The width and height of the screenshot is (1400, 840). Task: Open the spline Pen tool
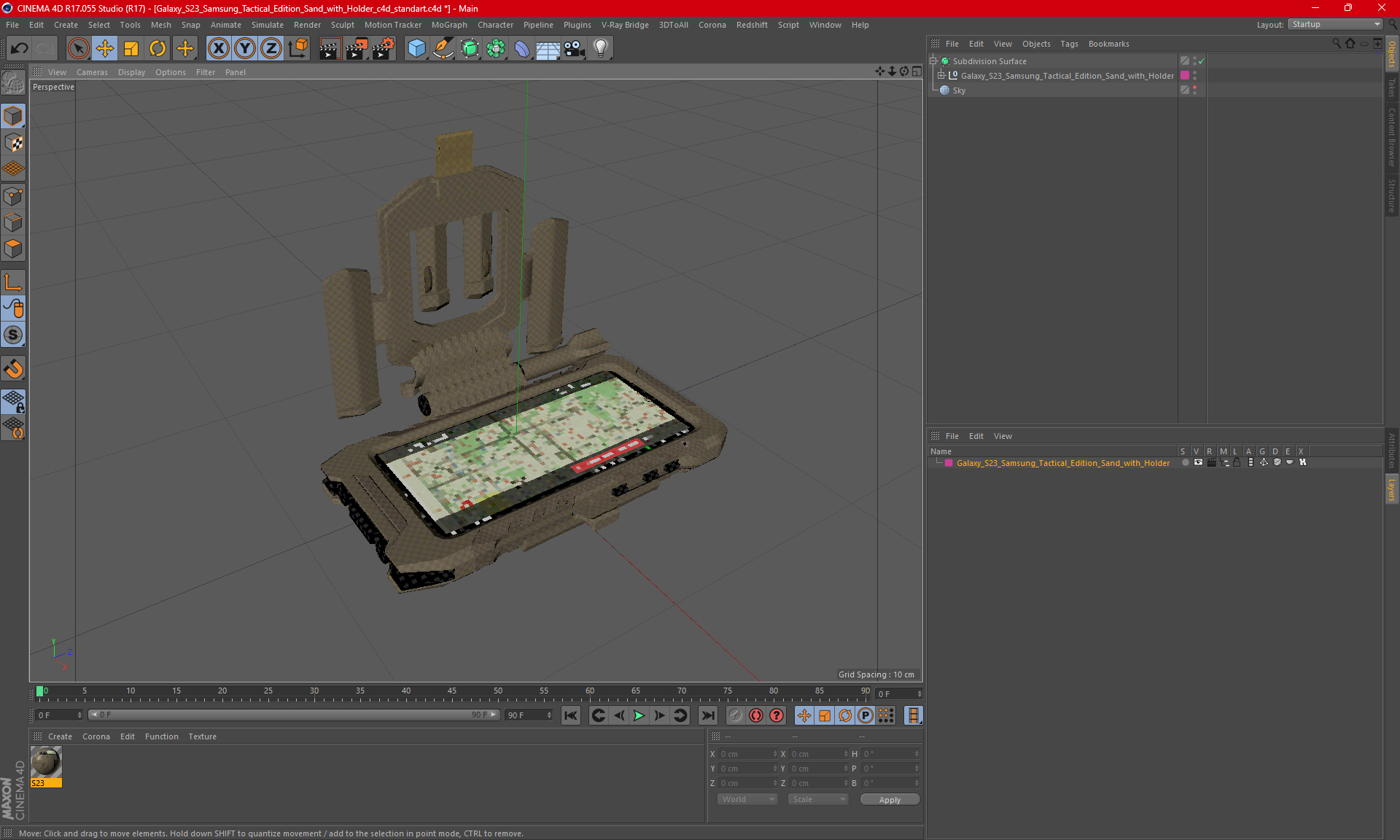[x=443, y=48]
